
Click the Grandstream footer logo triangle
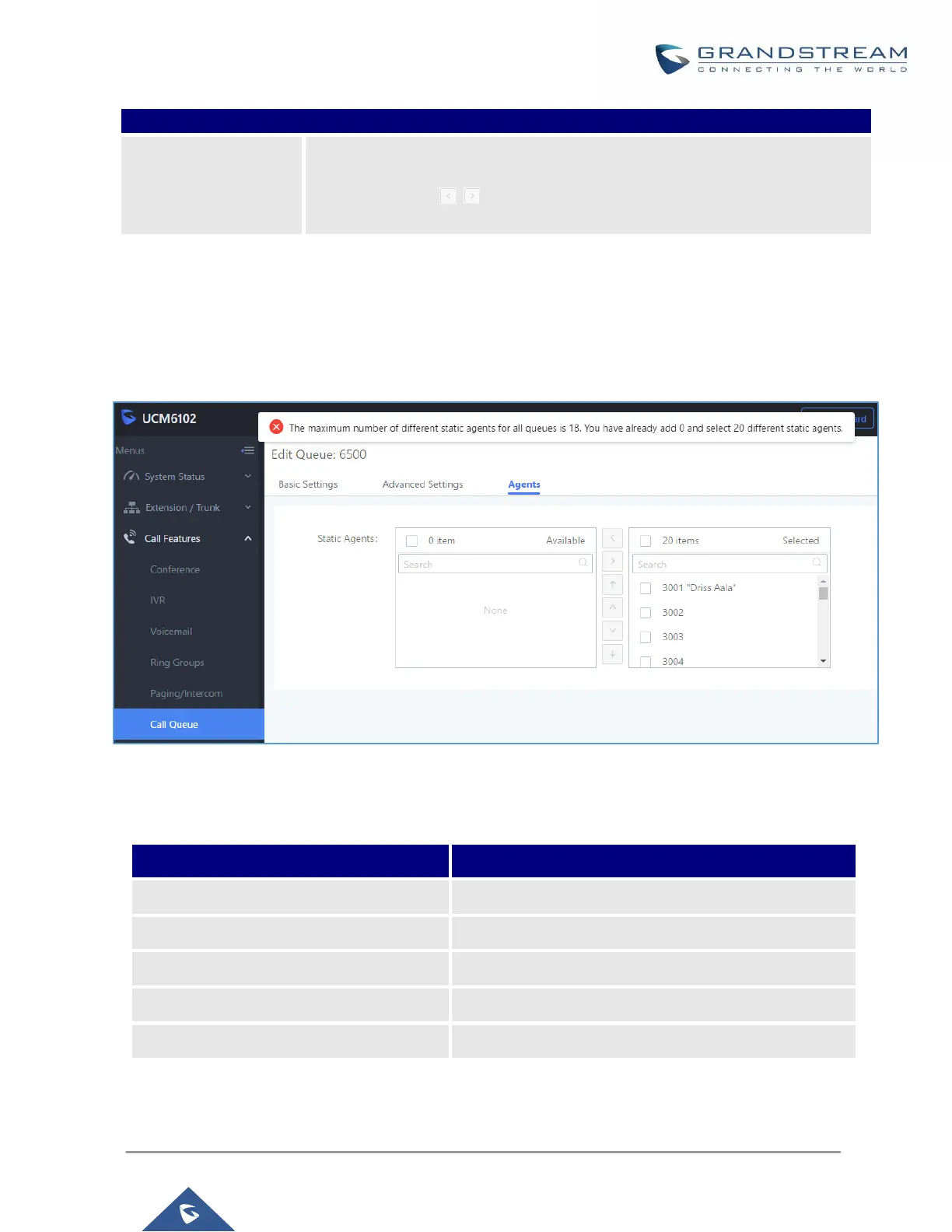(188, 1209)
